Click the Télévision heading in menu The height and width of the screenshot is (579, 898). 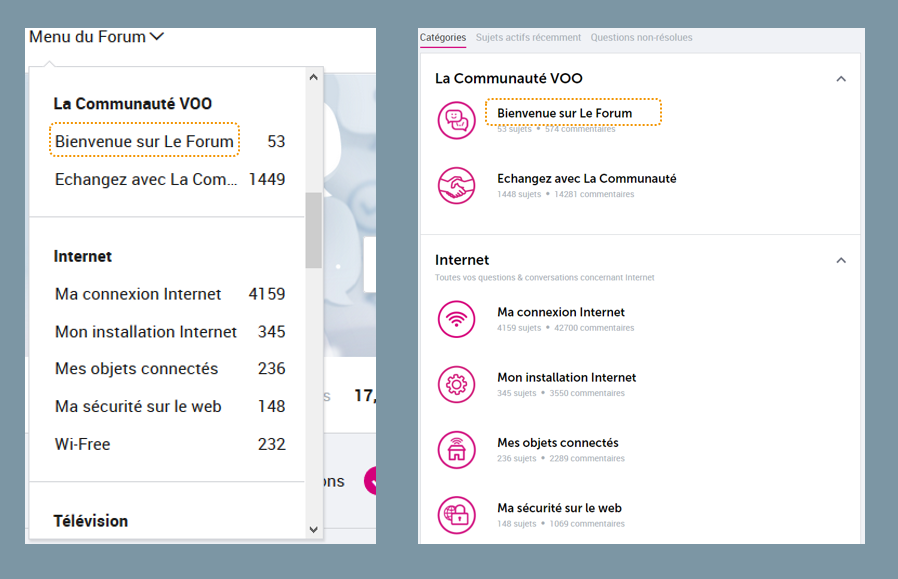coord(90,521)
